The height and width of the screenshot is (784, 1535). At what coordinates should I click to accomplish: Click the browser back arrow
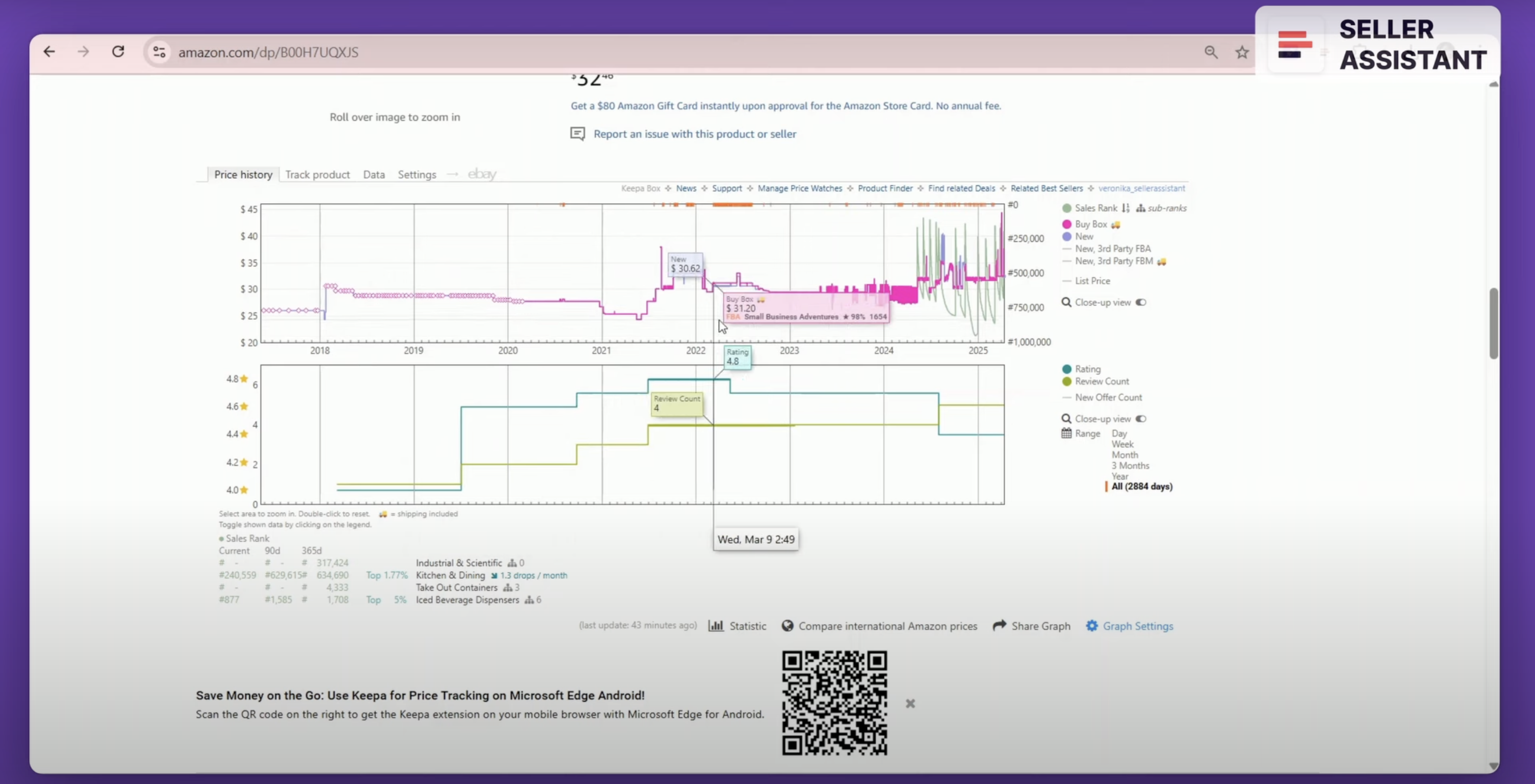tap(49, 52)
